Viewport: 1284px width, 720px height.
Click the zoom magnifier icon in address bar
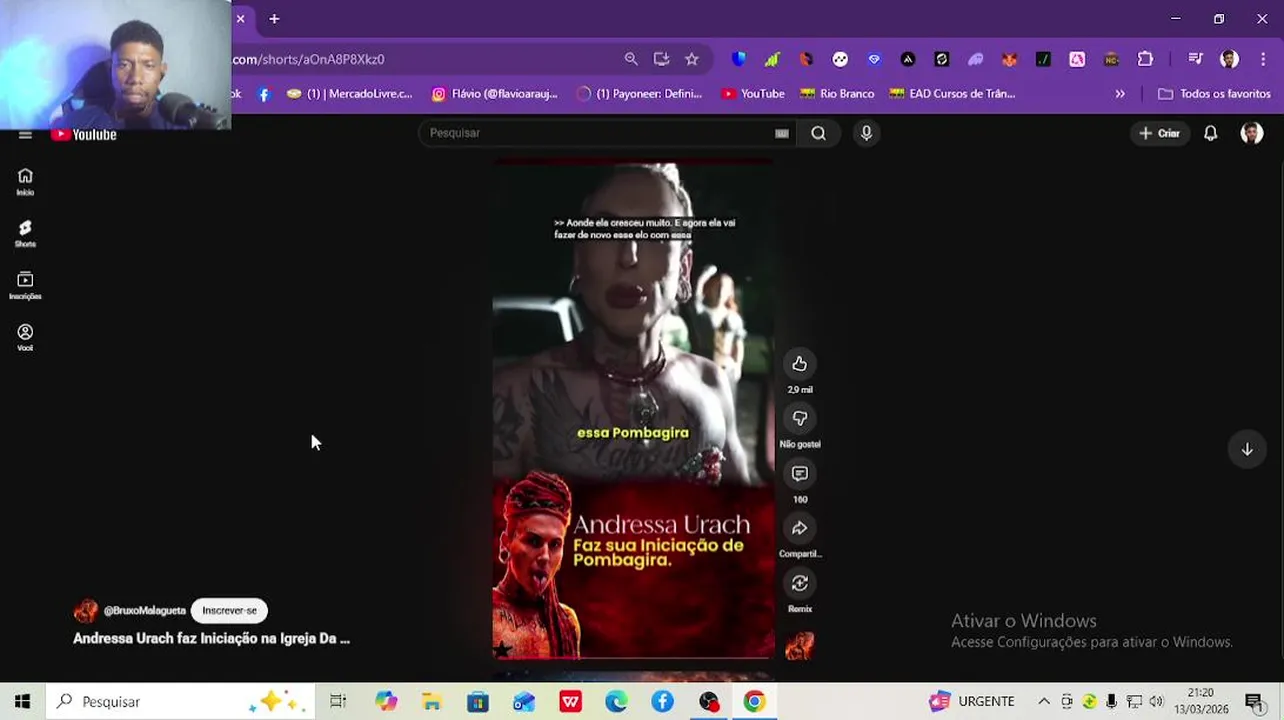pos(631,59)
